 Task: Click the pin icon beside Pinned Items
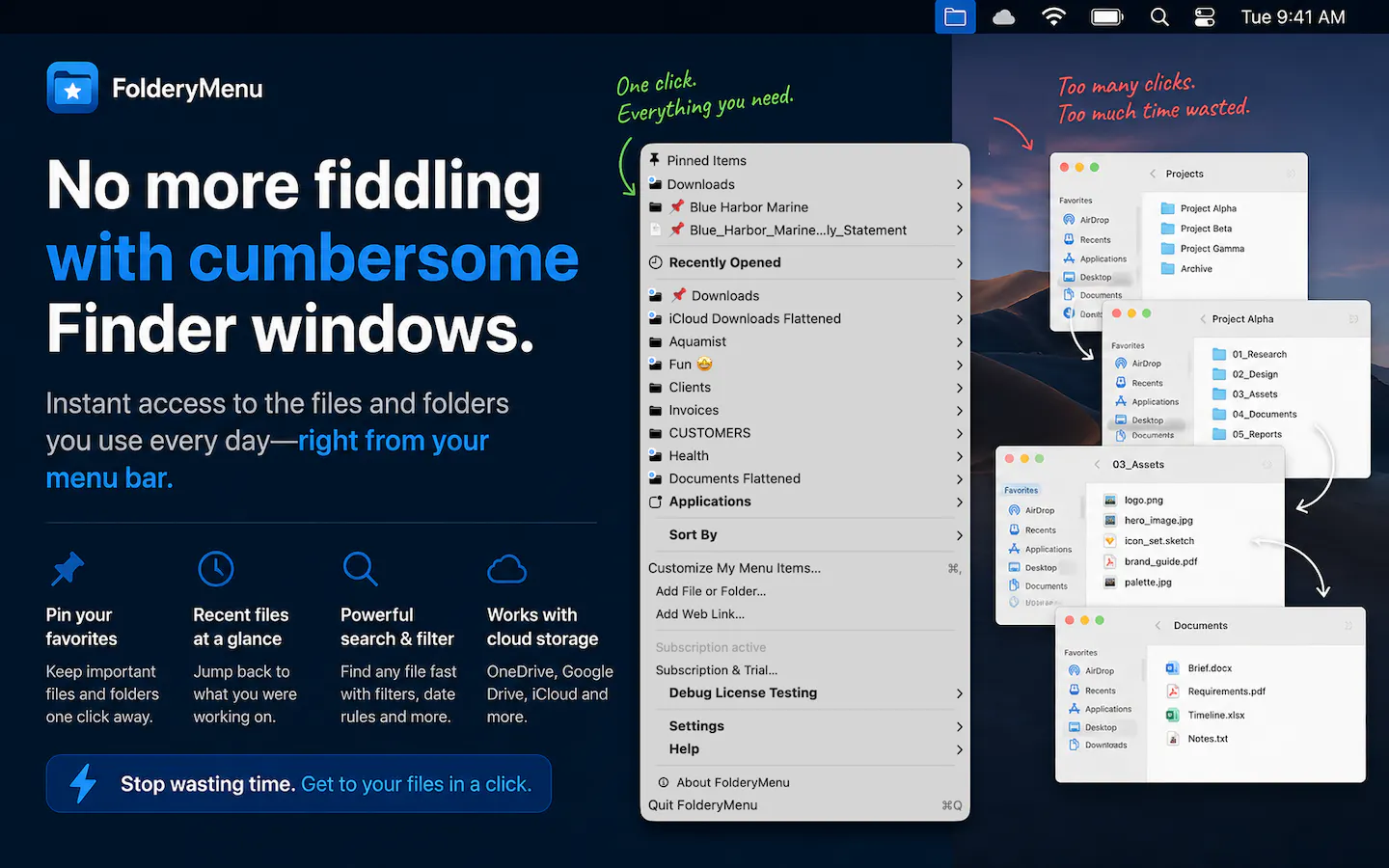pyautogui.click(x=655, y=160)
